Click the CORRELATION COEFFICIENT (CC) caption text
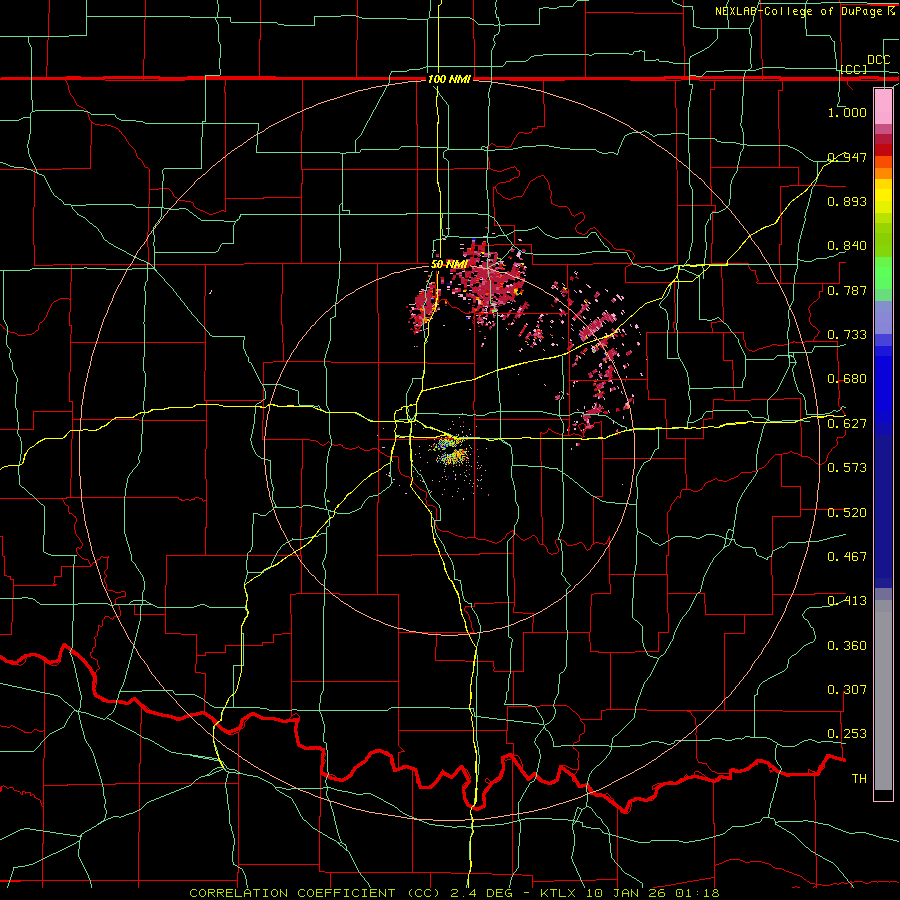Viewport: 900px width, 900px height. [x=315, y=893]
